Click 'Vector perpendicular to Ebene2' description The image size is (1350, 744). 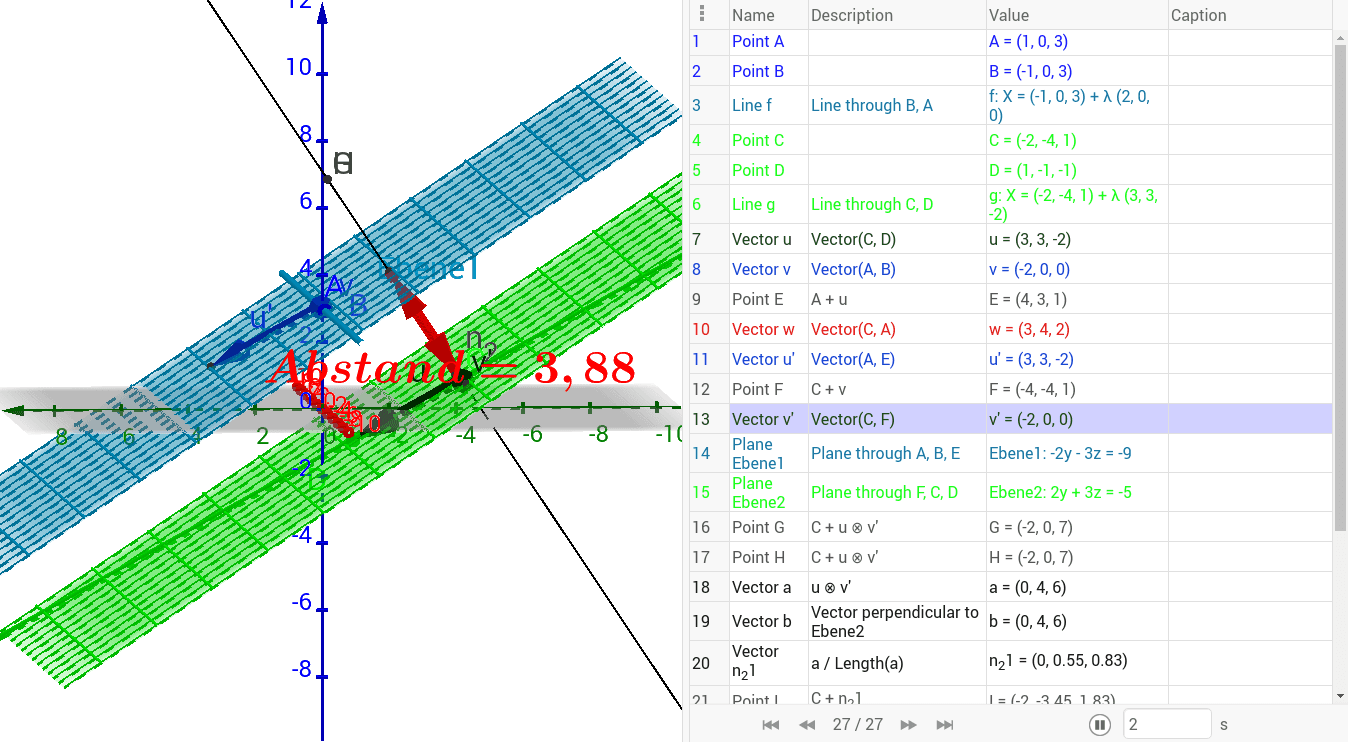coord(895,621)
